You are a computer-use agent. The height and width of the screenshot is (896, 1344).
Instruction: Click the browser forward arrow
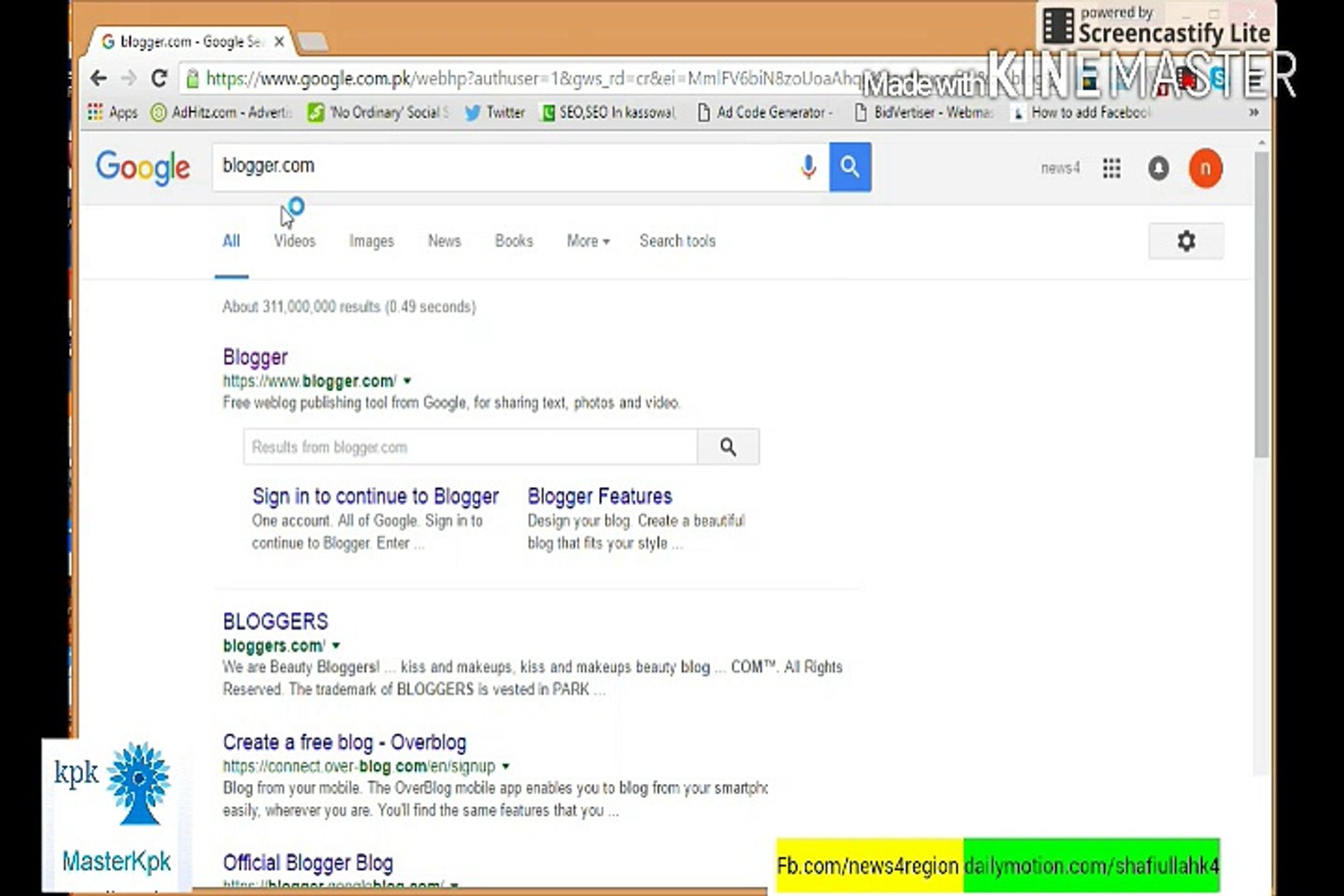(x=129, y=79)
